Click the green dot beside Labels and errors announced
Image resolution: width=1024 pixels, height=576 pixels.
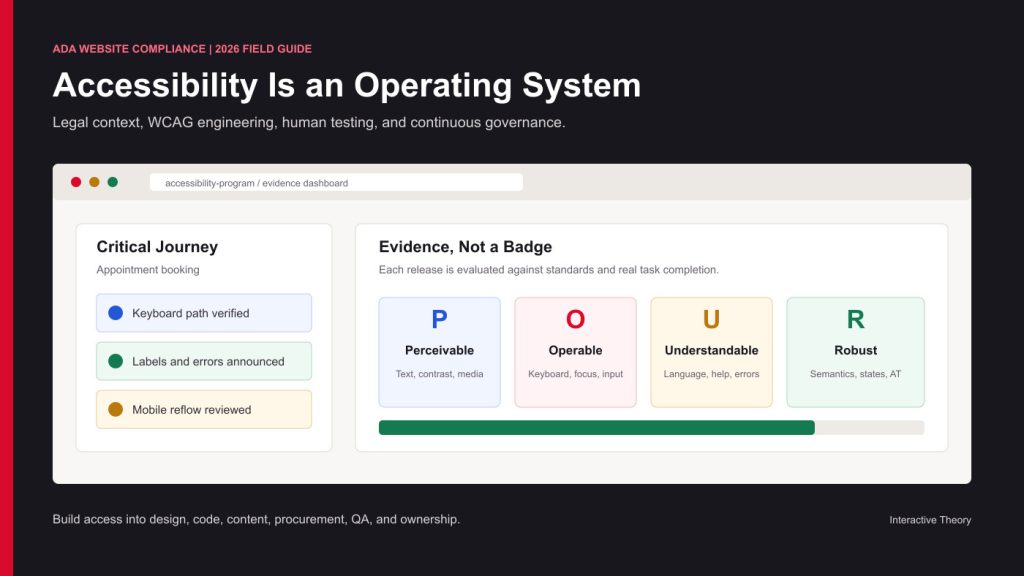[x=116, y=361]
